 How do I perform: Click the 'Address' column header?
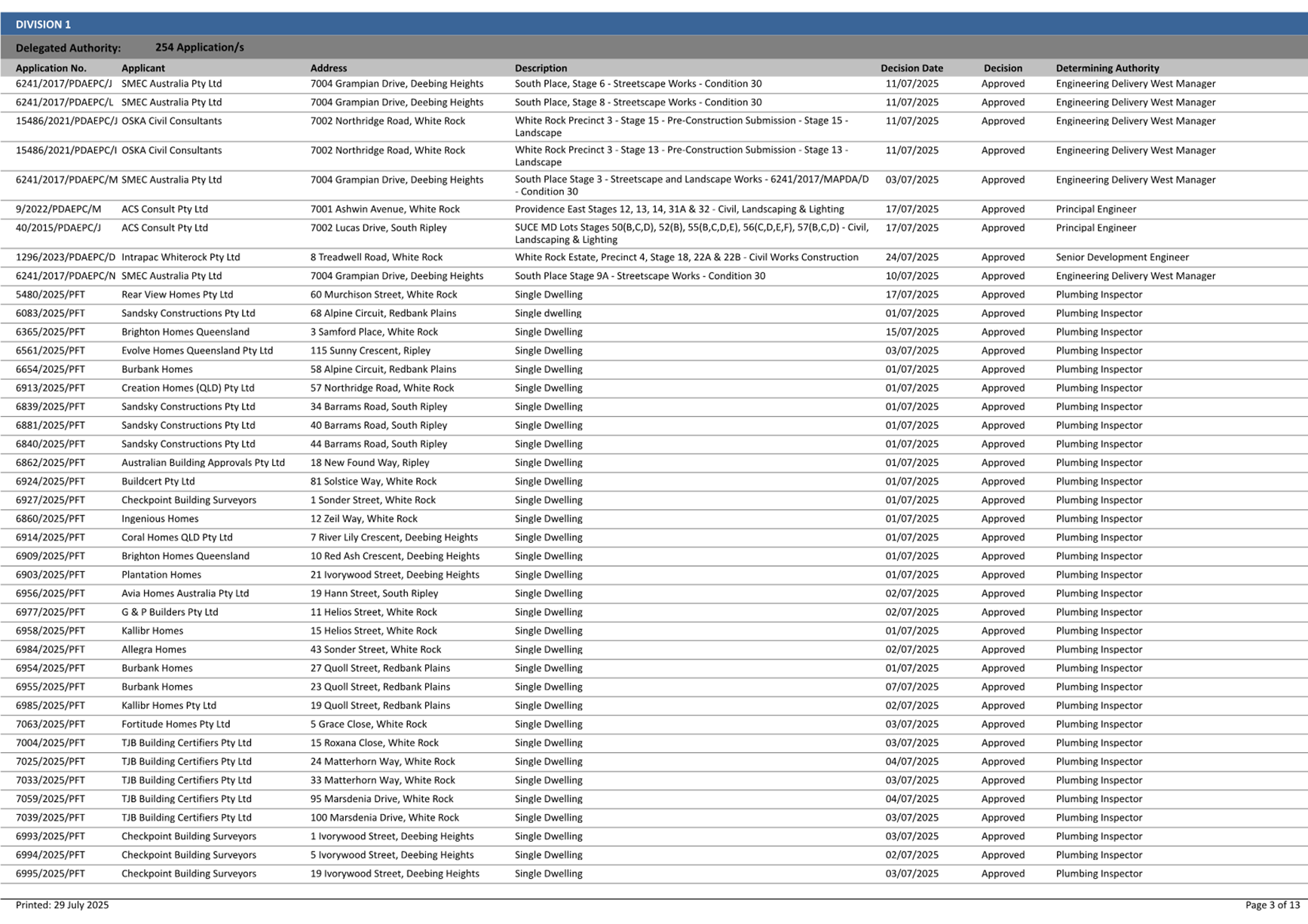point(329,68)
